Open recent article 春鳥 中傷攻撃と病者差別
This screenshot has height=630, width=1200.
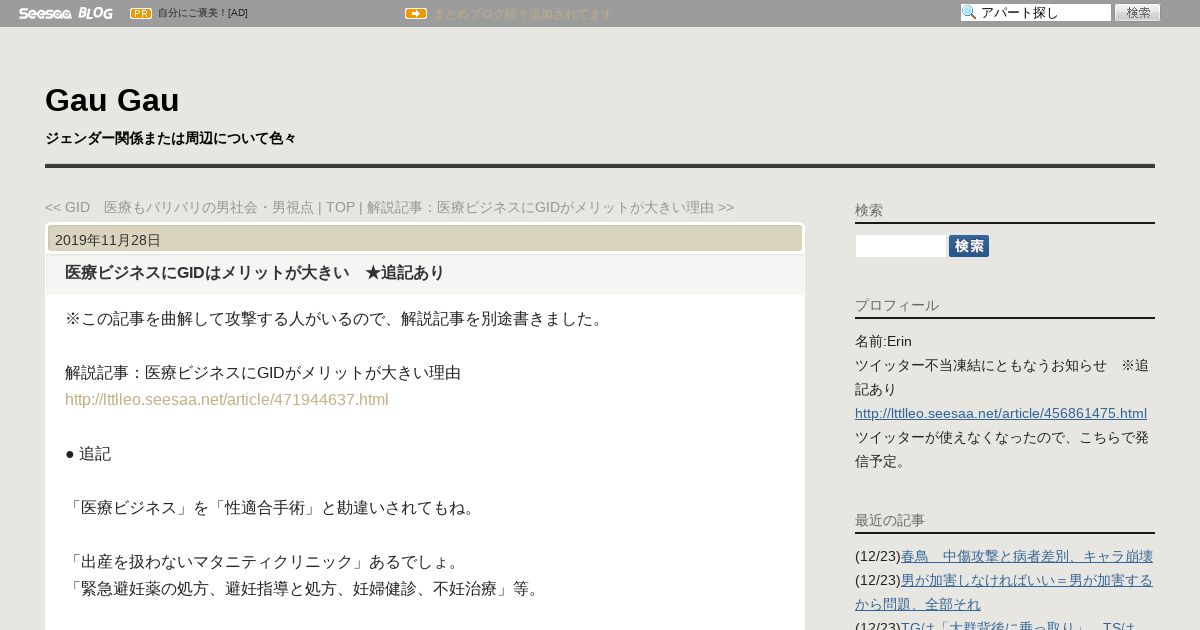click(1027, 556)
